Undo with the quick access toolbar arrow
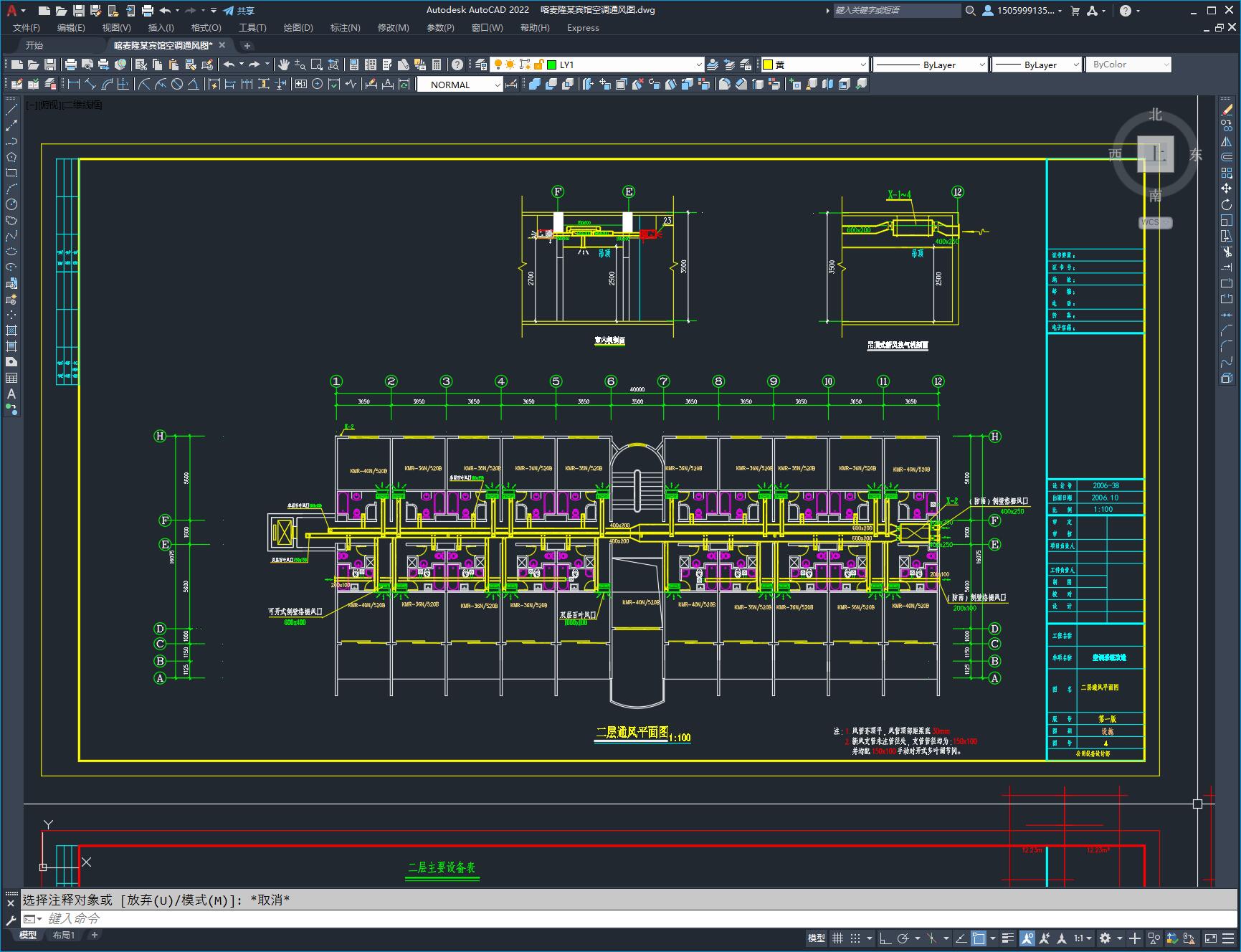This screenshot has height=952, width=1241. (165, 10)
